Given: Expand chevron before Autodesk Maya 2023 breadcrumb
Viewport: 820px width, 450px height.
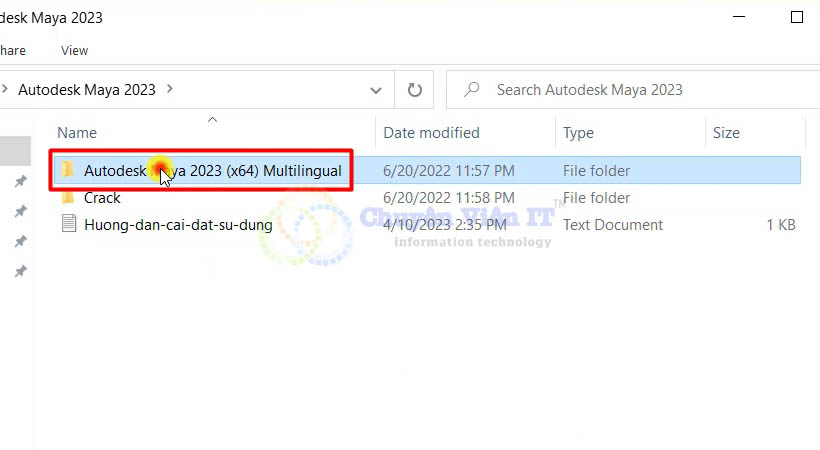Looking at the screenshot, I should tap(5, 89).
